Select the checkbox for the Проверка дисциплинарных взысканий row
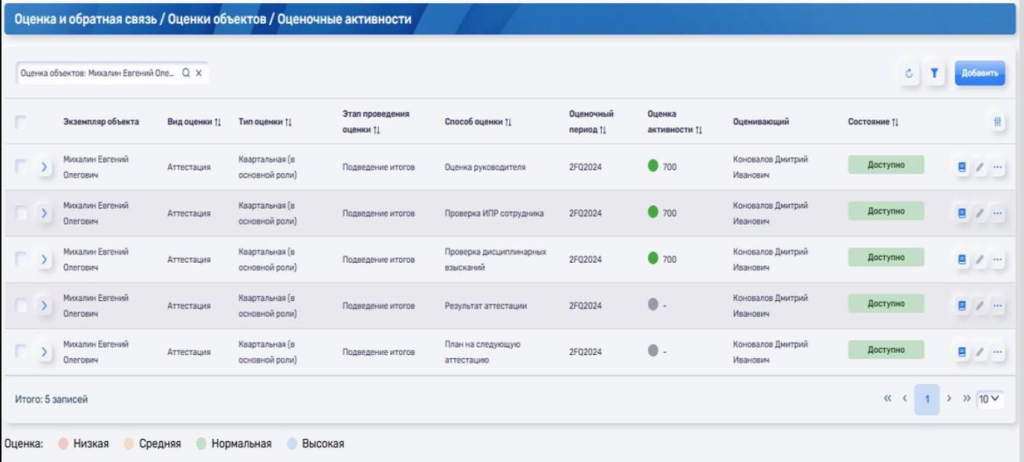The image size is (1024, 462). [21, 259]
